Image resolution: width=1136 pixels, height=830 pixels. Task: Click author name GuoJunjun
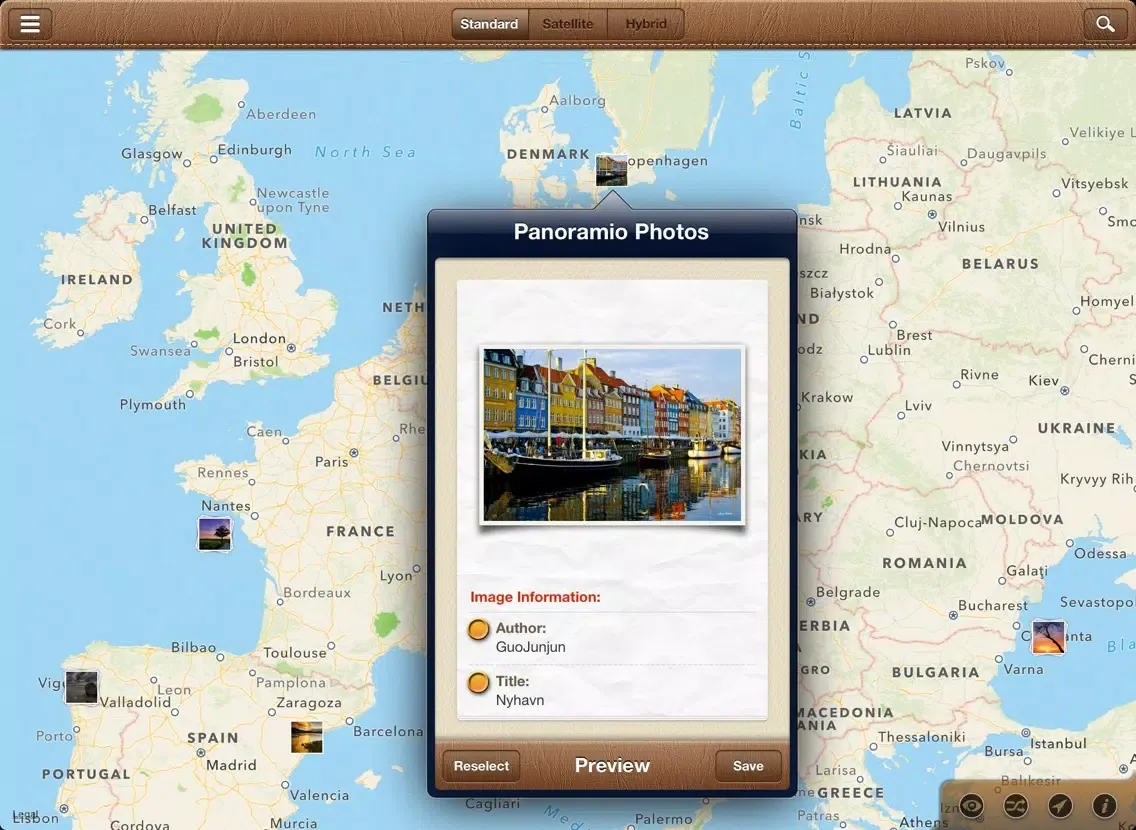coord(530,647)
